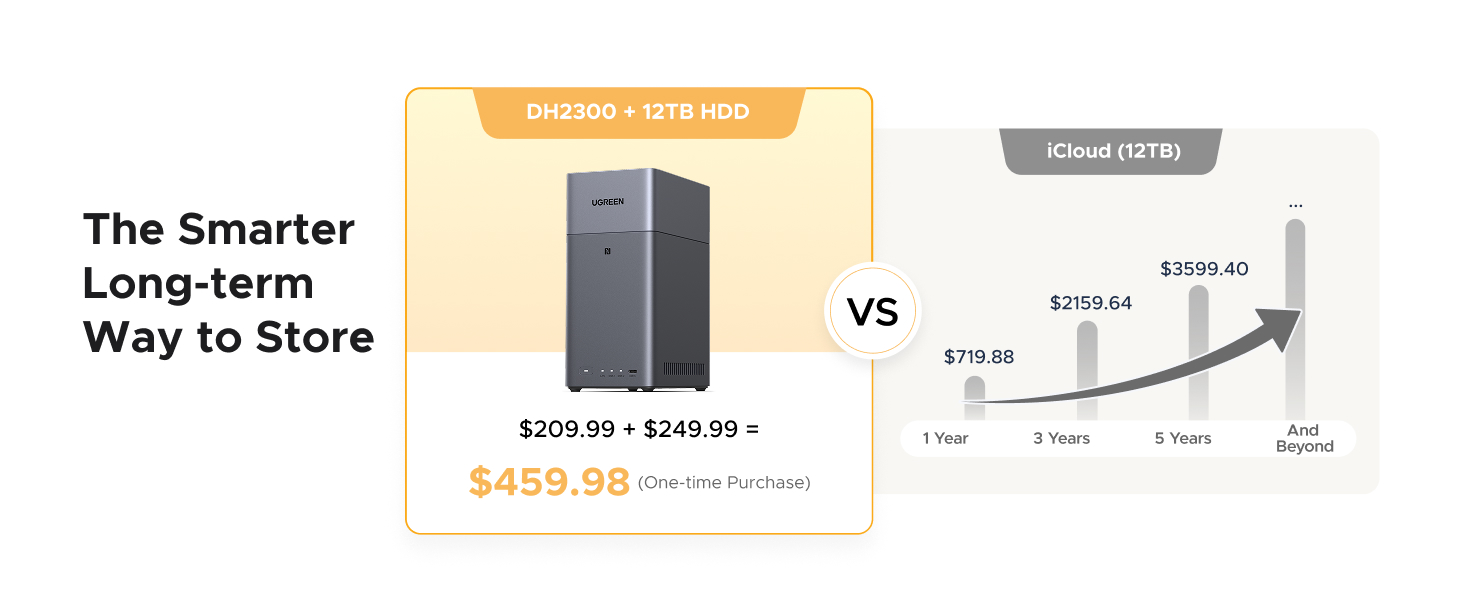Click the 5 Years axis label
Screen dimensions: 1464x600
pyautogui.click(x=1183, y=438)
